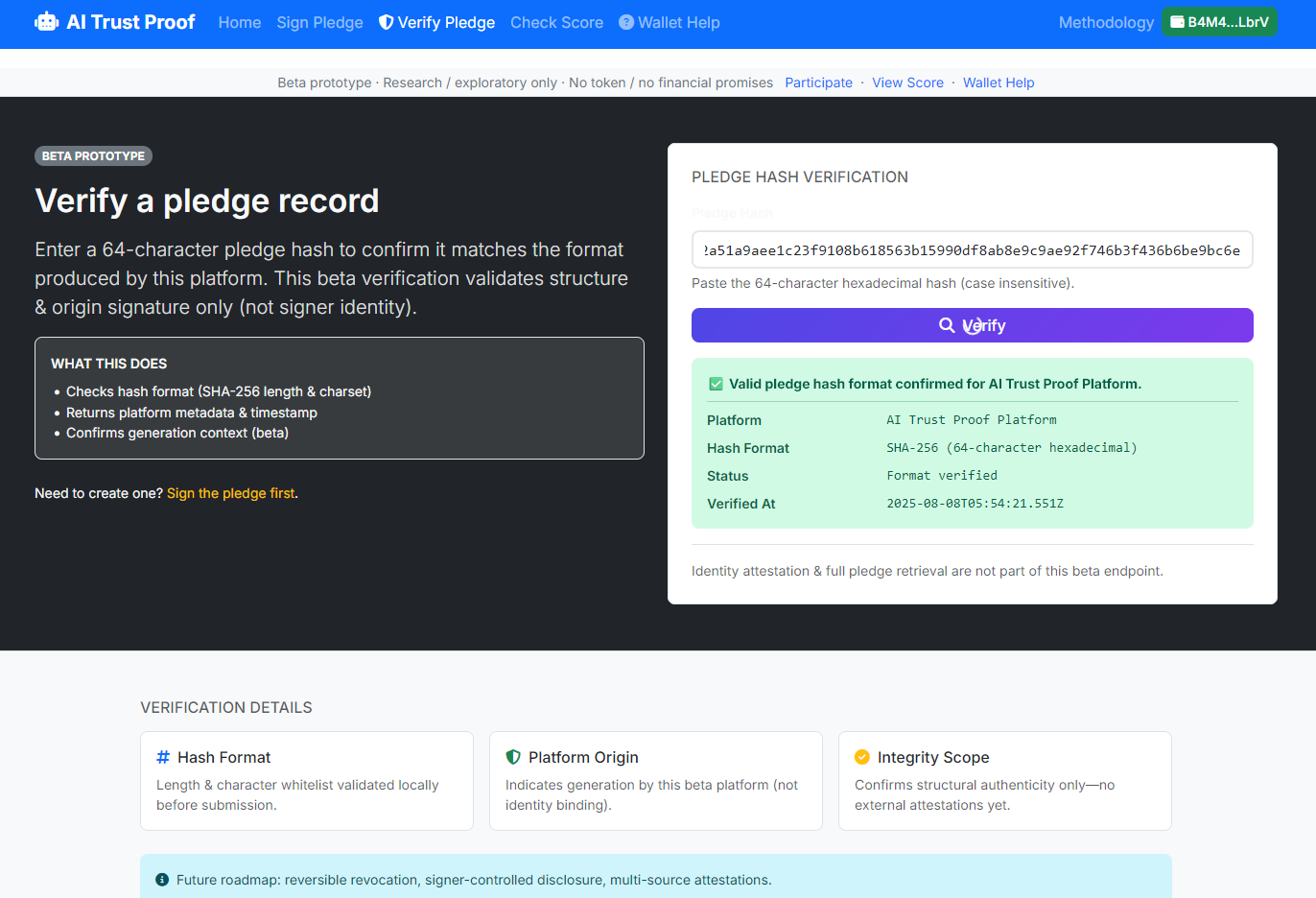
Task: Click the 'Future roadmap' banner text
Action: (474, 880)
